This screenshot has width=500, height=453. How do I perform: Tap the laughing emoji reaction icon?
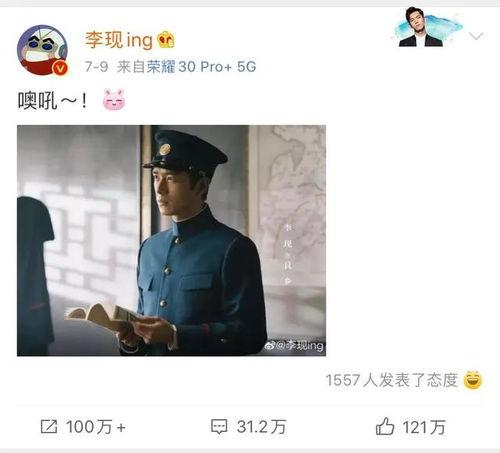point(473,380)
